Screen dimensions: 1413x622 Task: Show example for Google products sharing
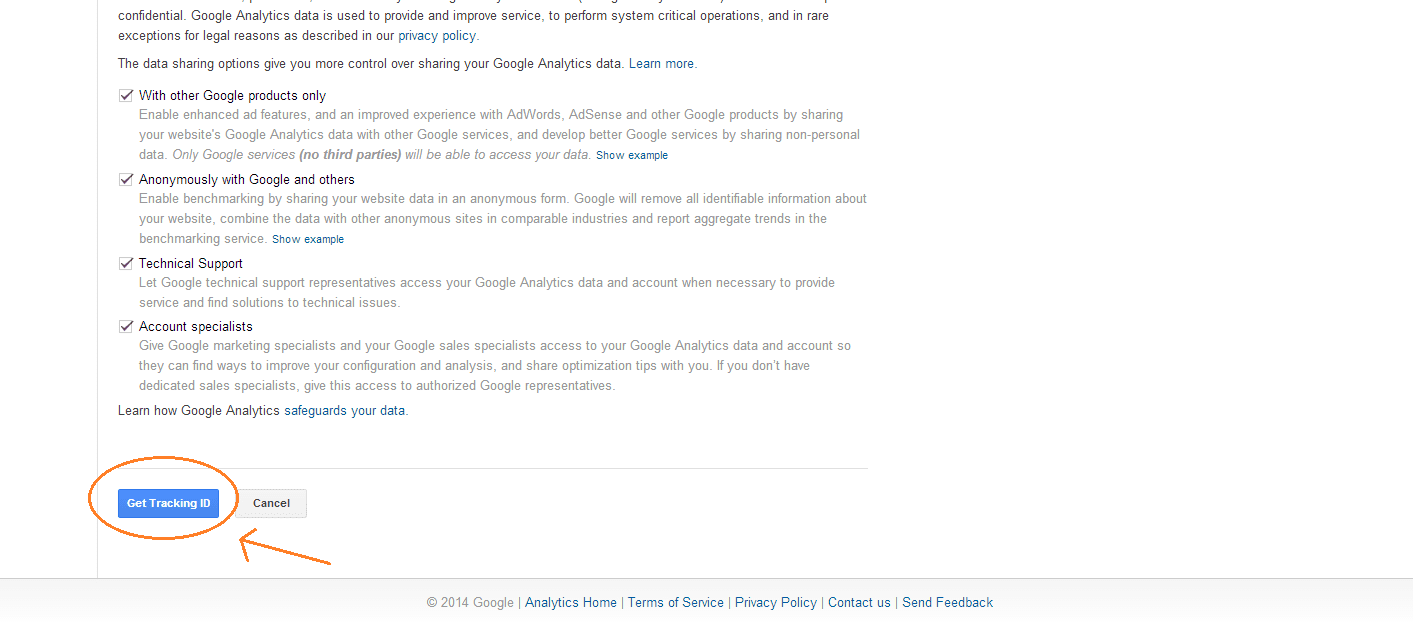point(632,156)
